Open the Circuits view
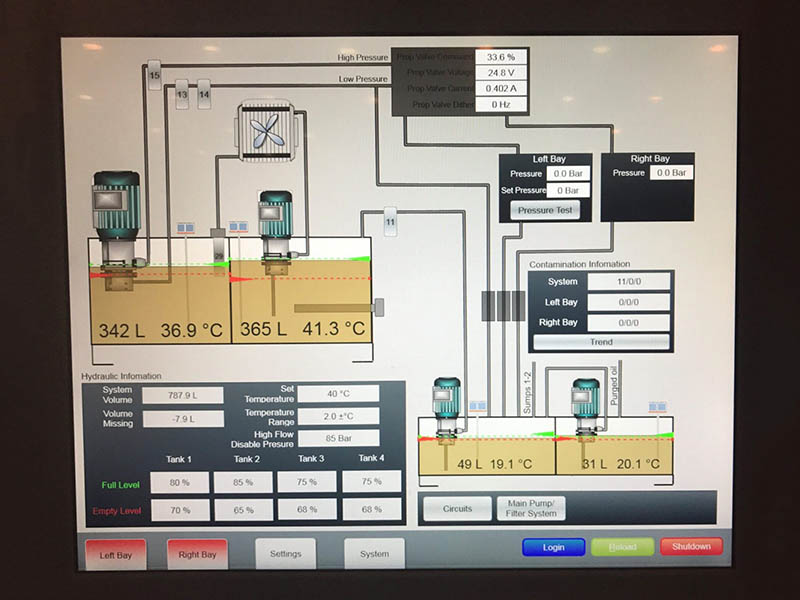Image resolution: width=800 pixels, height=600 pixels. (458, 509)
